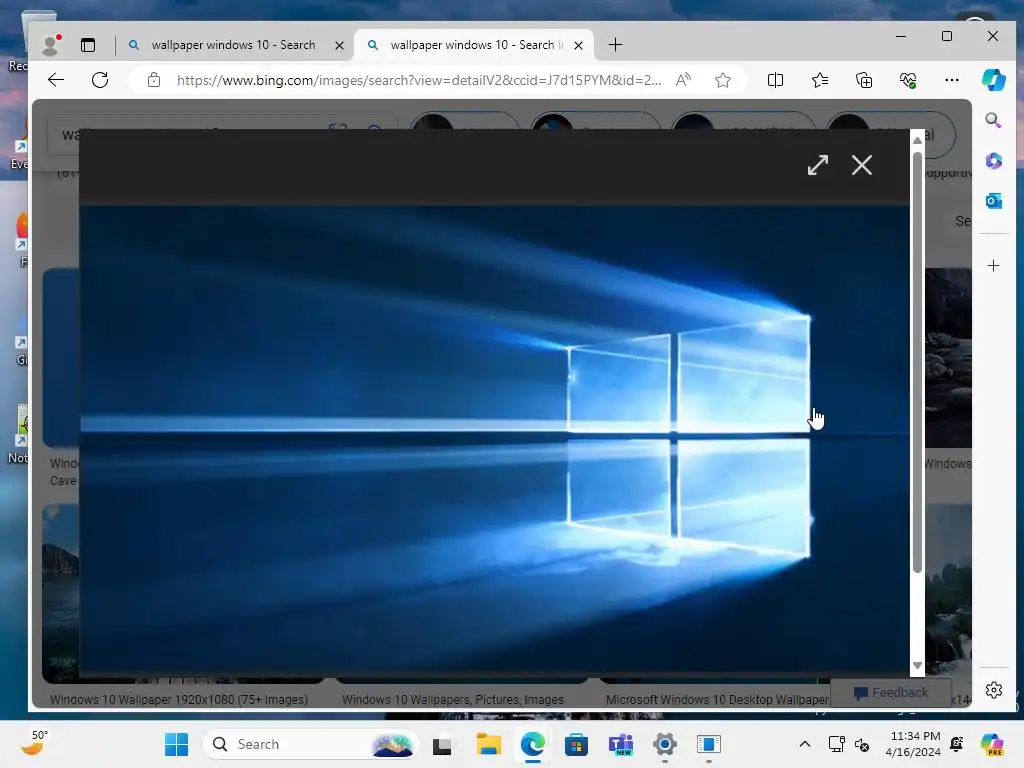Open Outlook in sidebar
1024x768 pixels.
tap(993, 201)
